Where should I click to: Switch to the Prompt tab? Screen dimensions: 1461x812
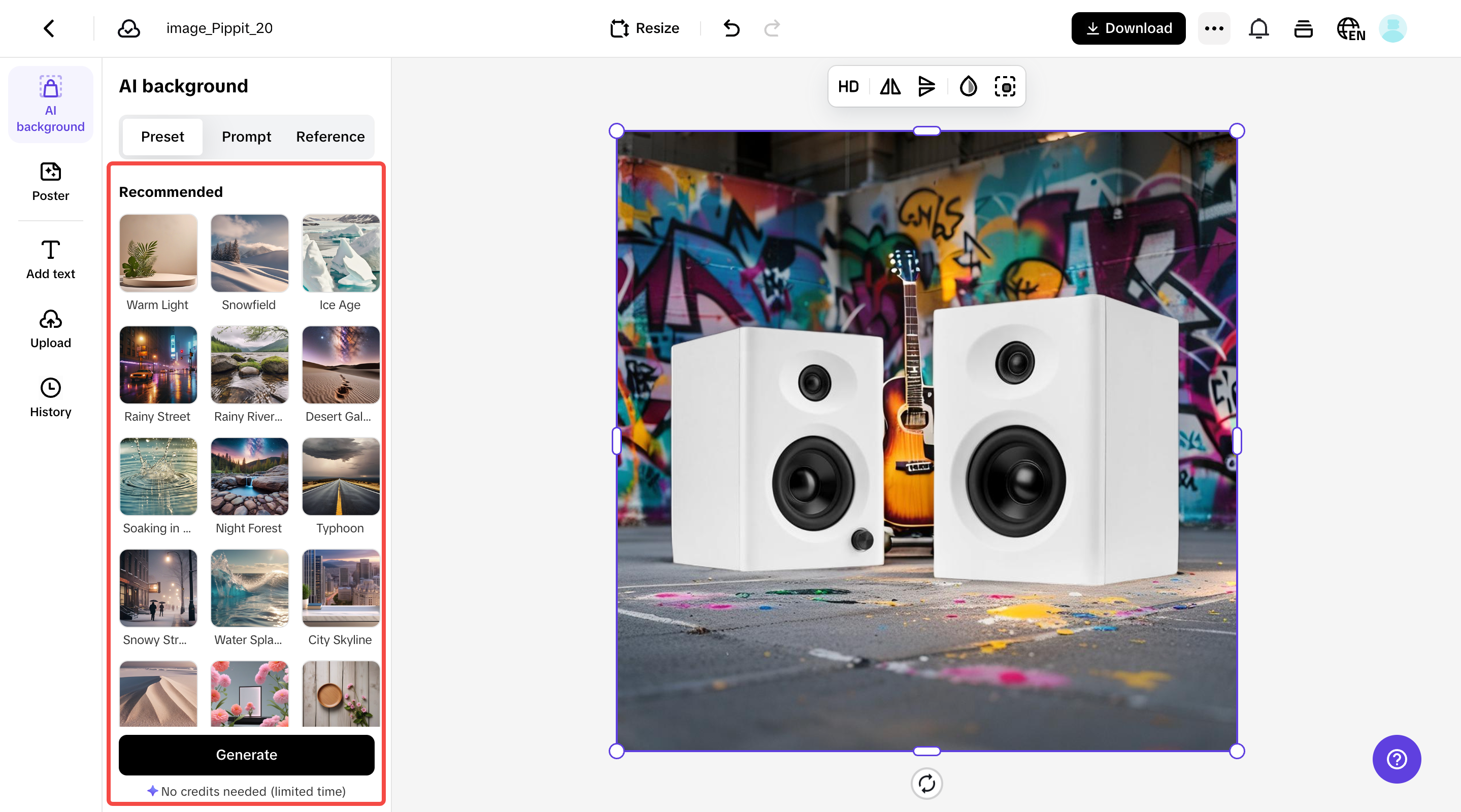coord(246,137)
